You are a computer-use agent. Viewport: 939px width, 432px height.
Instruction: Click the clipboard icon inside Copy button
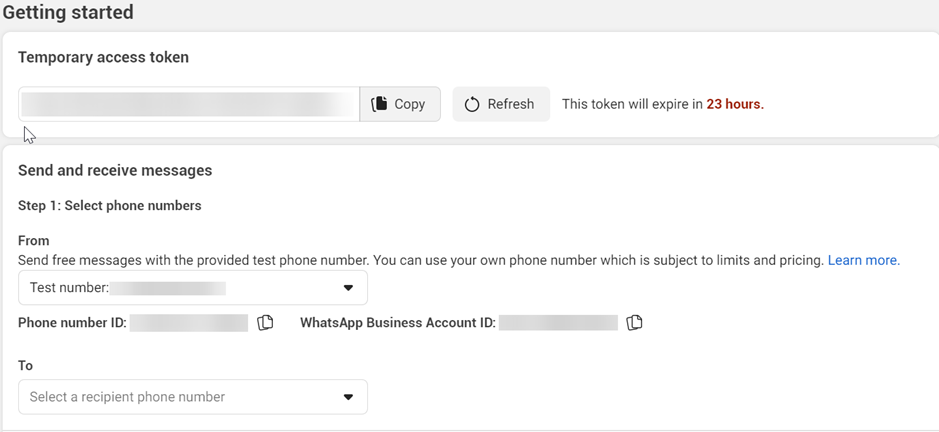(379, 104)
